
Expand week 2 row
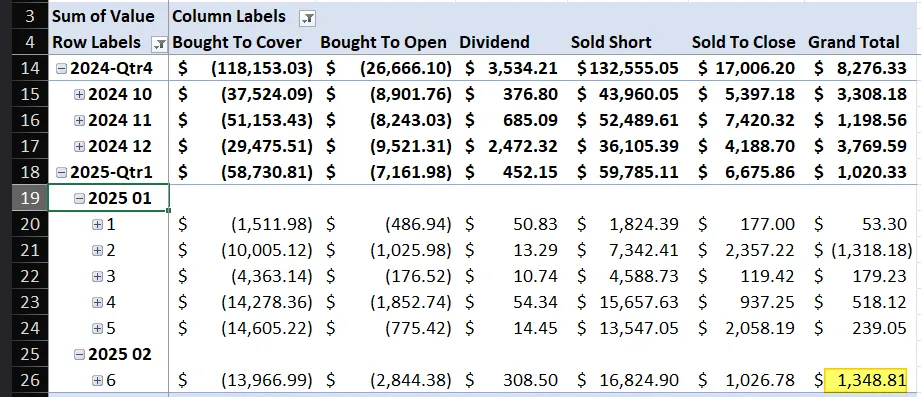(x=98, y=250)
